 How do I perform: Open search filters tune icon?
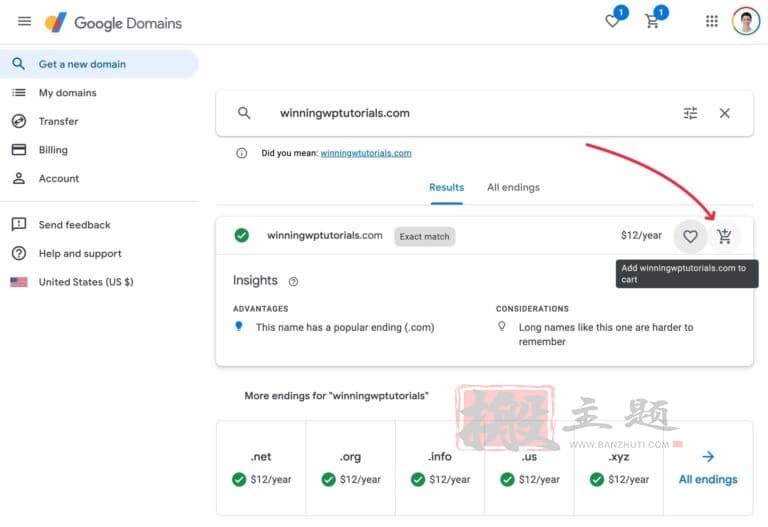coord(690,113)
